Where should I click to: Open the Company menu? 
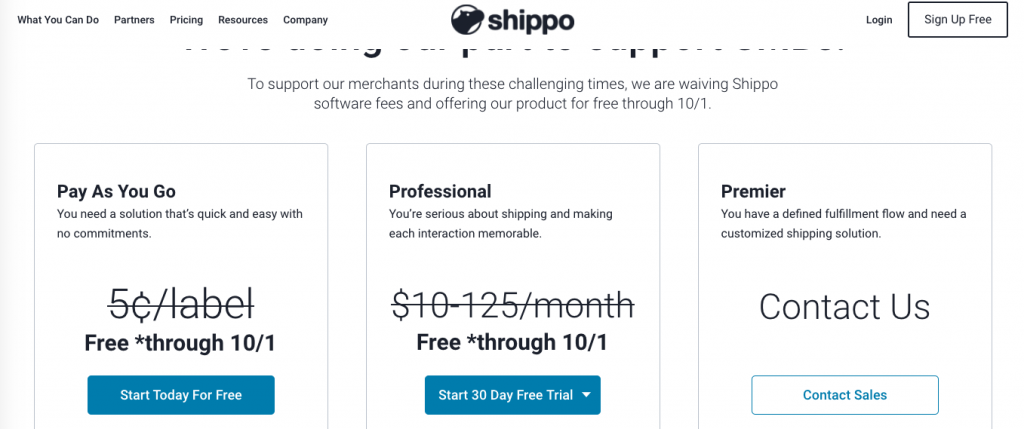[x=305, y=20]
